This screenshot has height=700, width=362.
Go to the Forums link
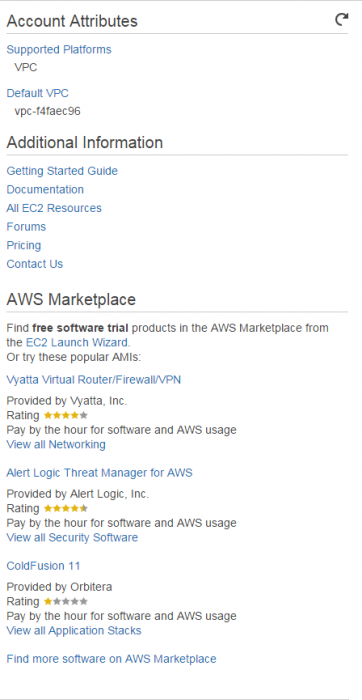pos(26,227)
